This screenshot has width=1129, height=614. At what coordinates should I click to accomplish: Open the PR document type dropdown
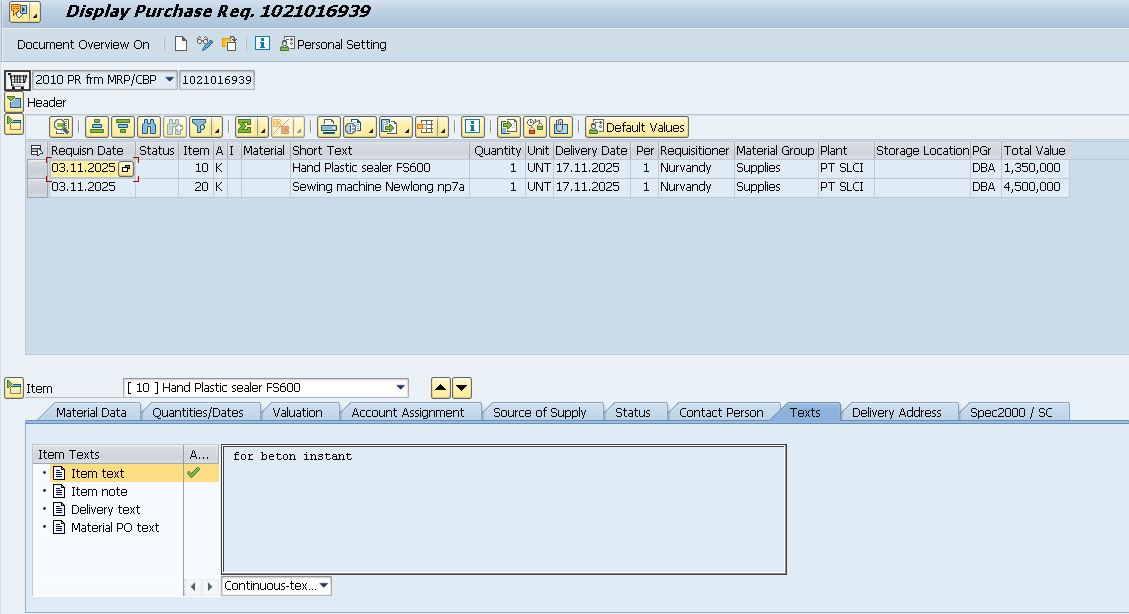pyautogui.click(x=169, y=80)
